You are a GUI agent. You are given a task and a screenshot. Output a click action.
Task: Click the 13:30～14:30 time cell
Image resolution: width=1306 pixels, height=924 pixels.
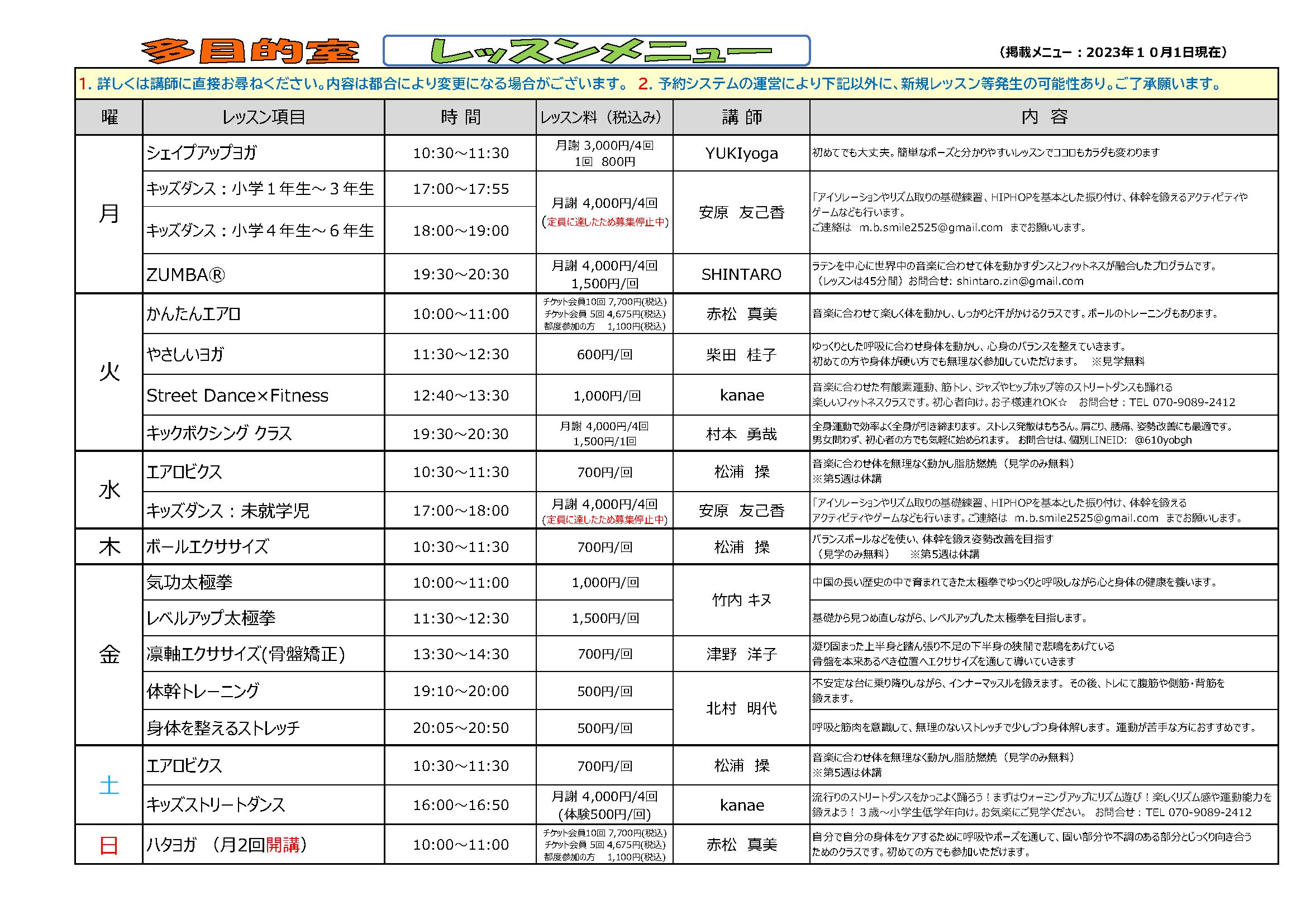coord(460,654)
